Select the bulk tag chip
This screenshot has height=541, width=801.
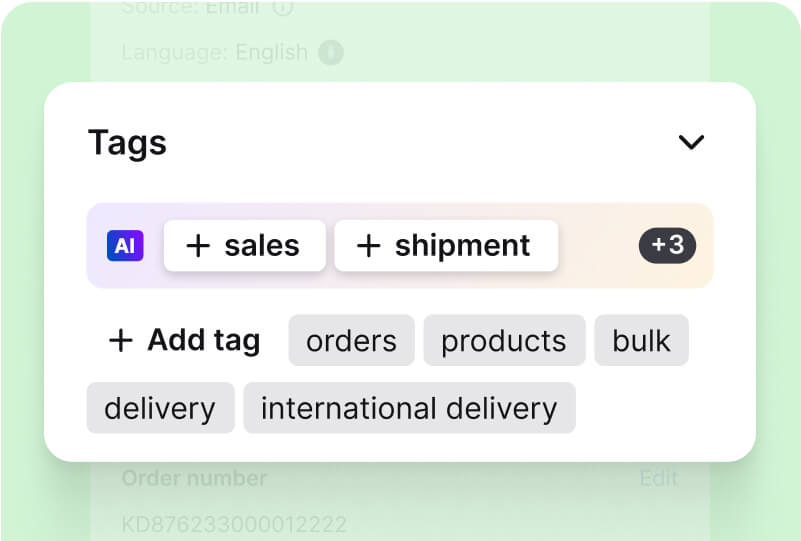pyautogui.click(x=641, y=341)
